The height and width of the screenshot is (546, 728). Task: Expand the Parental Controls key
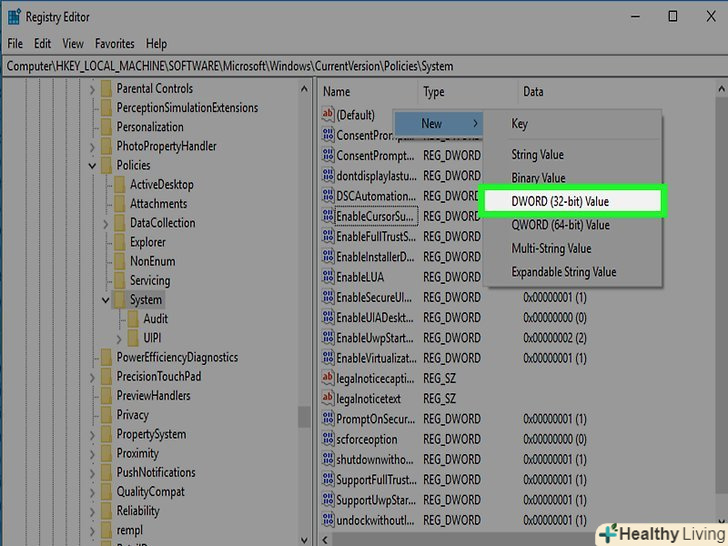[x=92, y=89]
